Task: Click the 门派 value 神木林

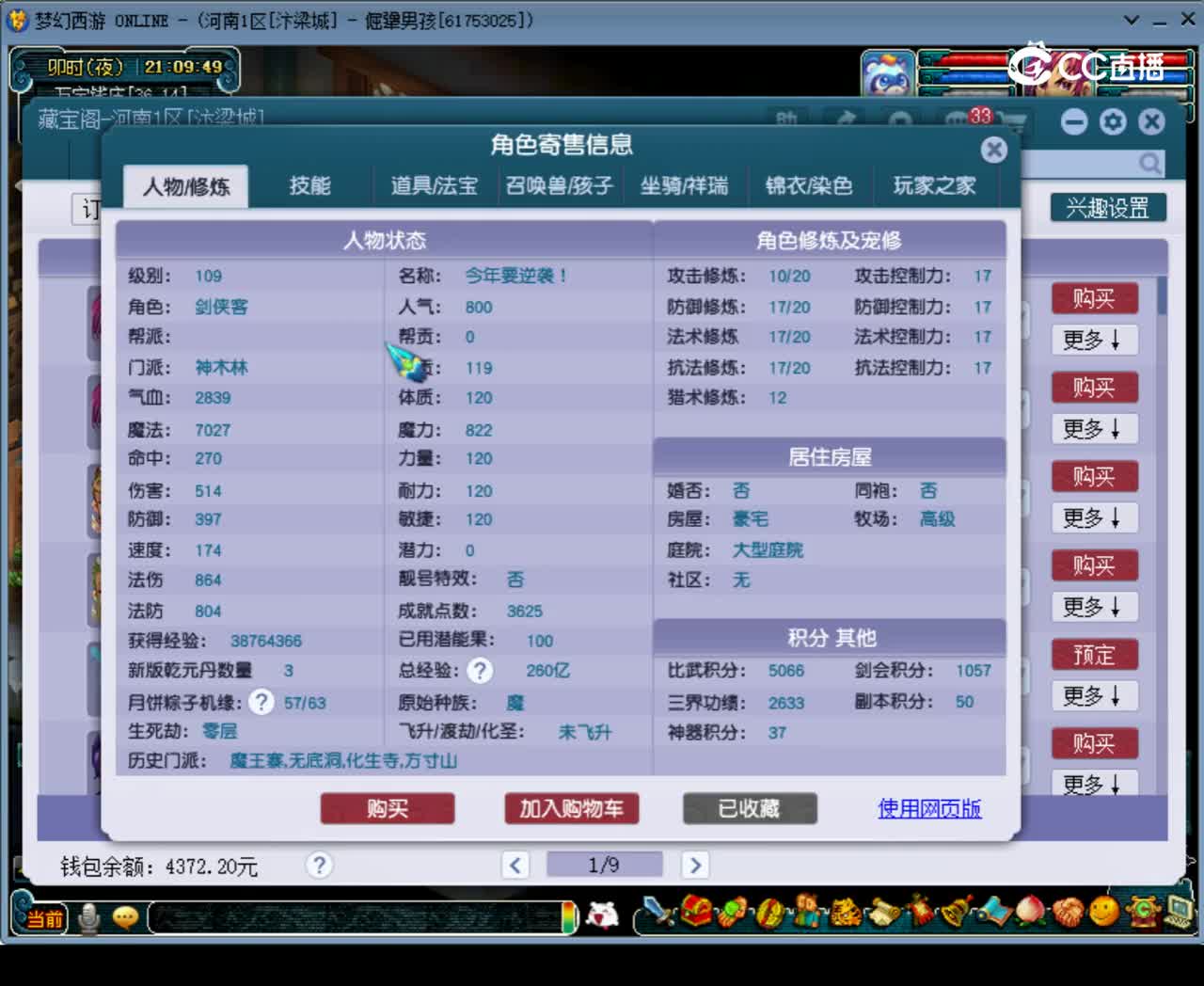Action: click(x=221, y=368)
